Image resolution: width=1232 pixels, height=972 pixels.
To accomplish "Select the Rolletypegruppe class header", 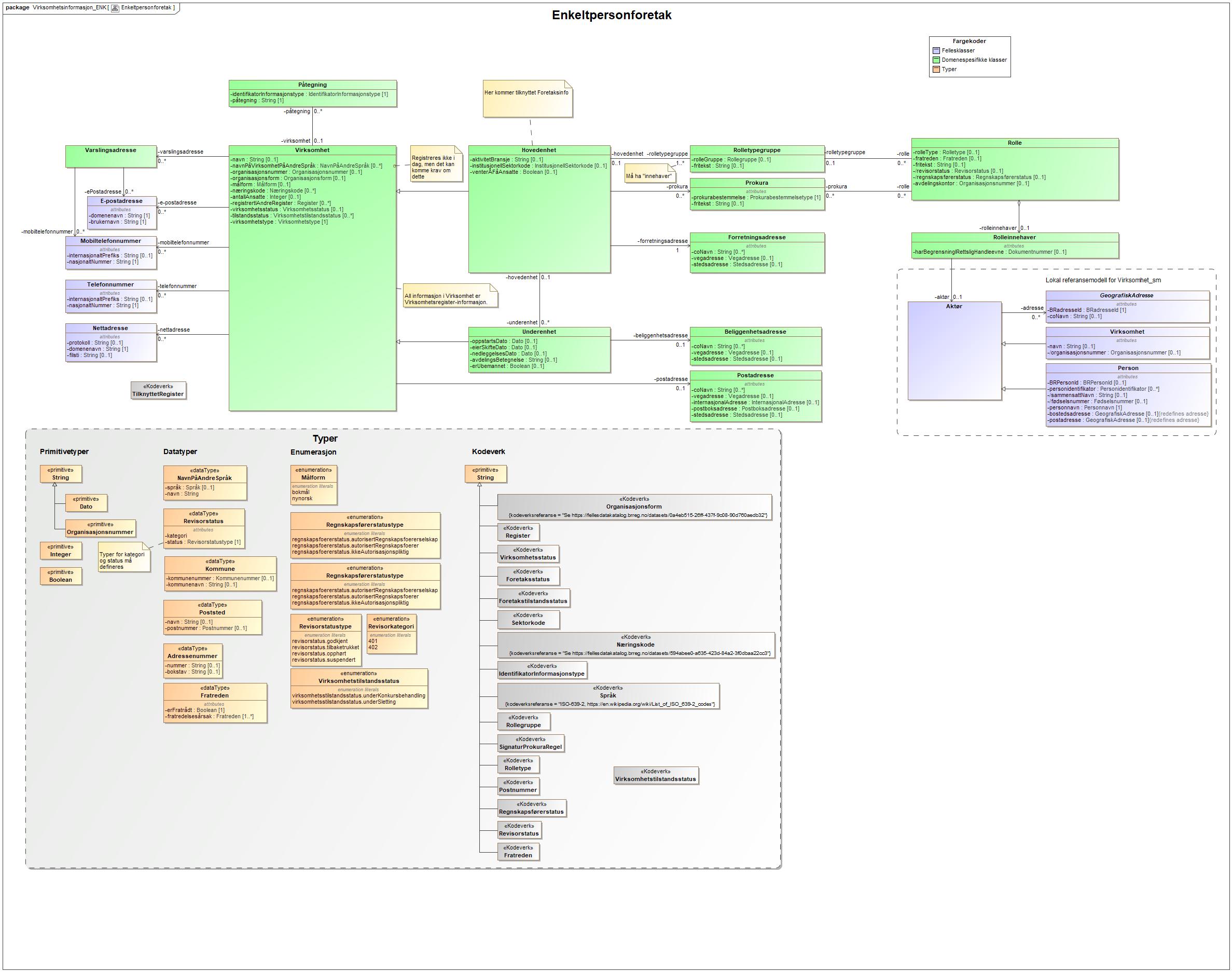I will pos(756,150).
